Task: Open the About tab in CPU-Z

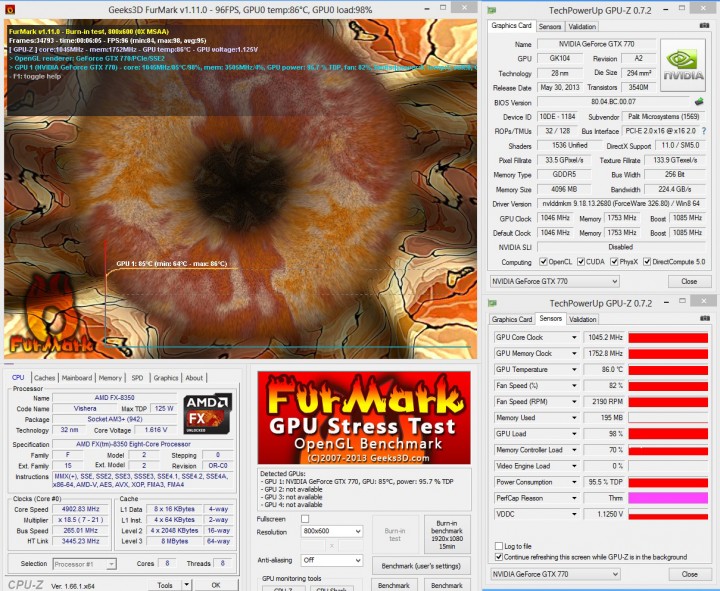Action: click(x=194, y=377)
